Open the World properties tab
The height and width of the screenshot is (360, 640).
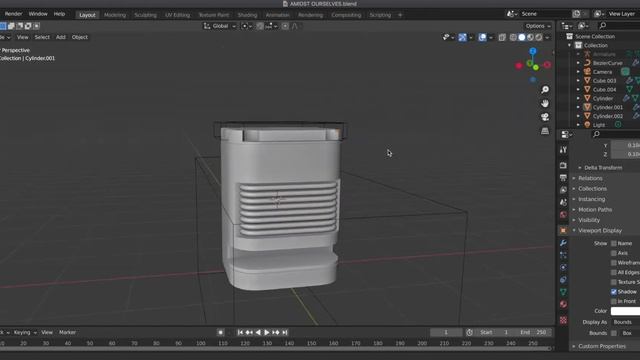[x=563, y=214]
